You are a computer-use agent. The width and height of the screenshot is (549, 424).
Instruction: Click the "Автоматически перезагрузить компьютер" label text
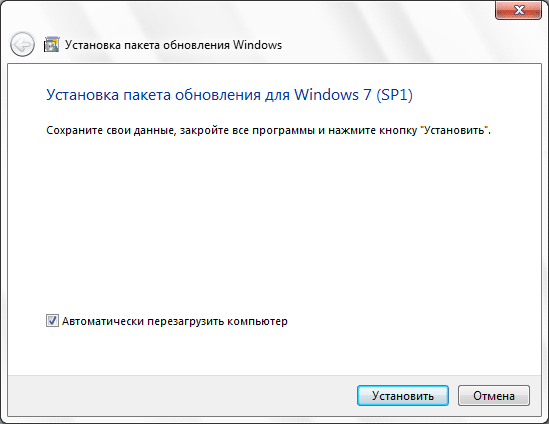[x=175, y=321]
